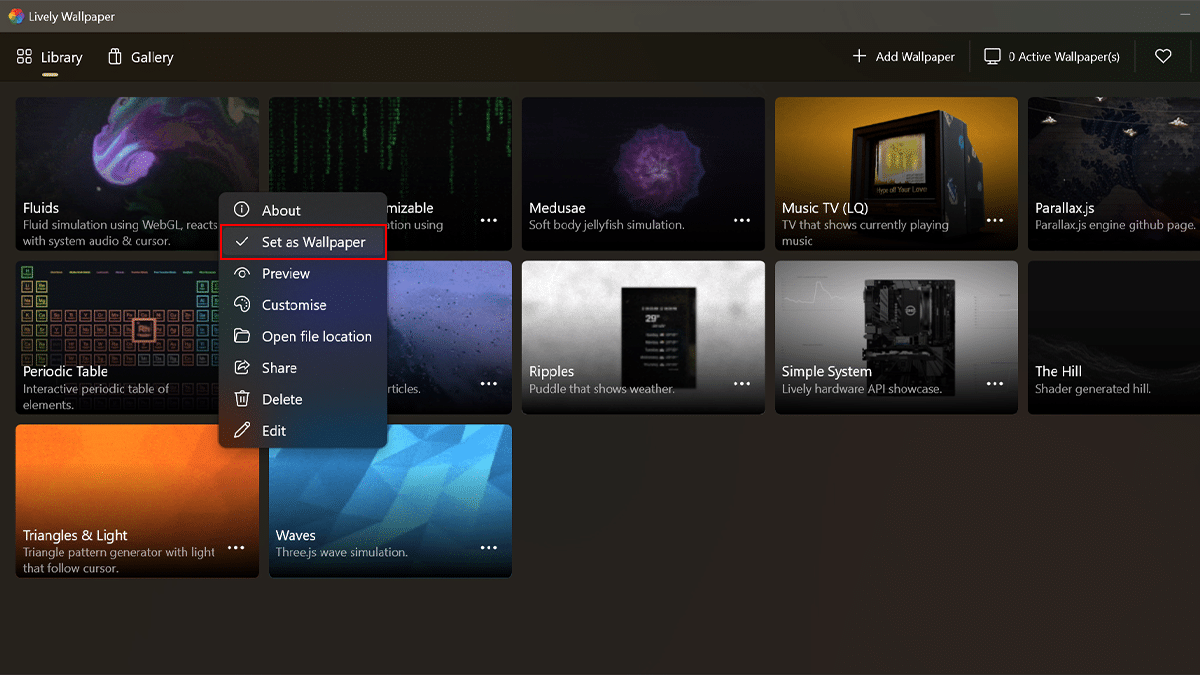The height and width of the screenshot is (675, 1200).
Task: Open the three-dot menu on Ripples card
Action: 742,383
